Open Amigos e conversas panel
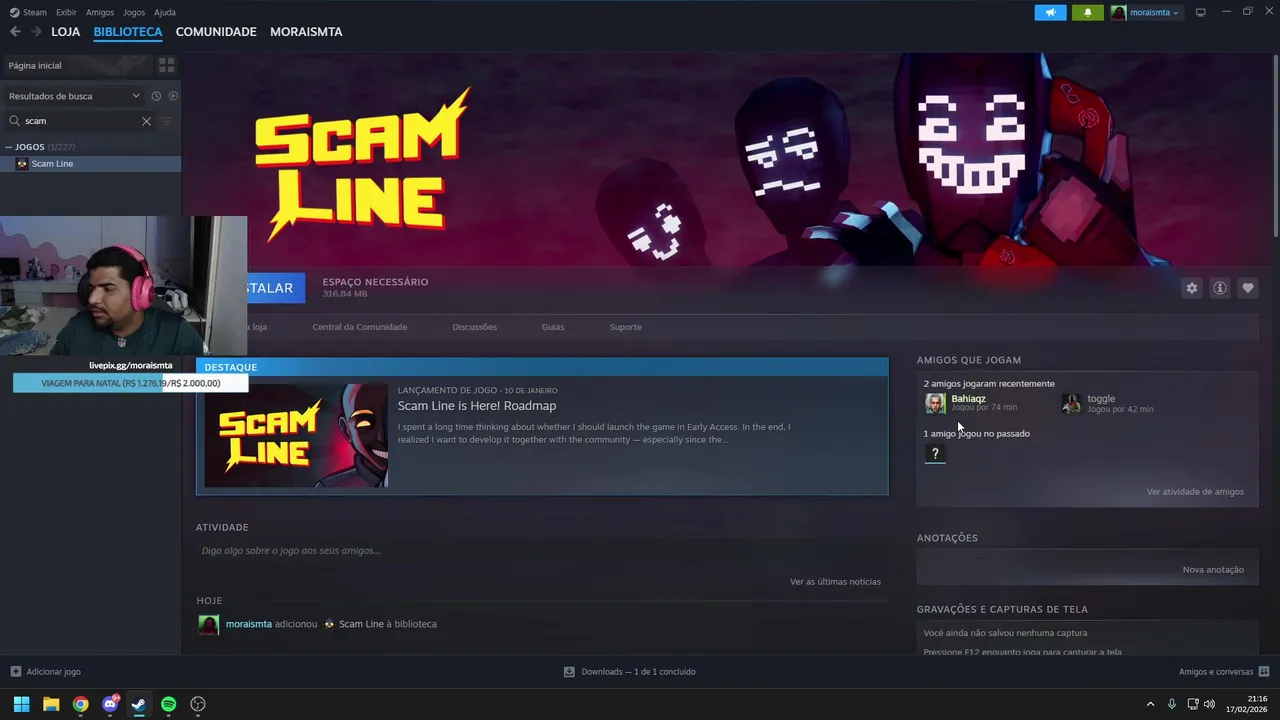The image size is (1280, 720). (x=1224, y=672)
